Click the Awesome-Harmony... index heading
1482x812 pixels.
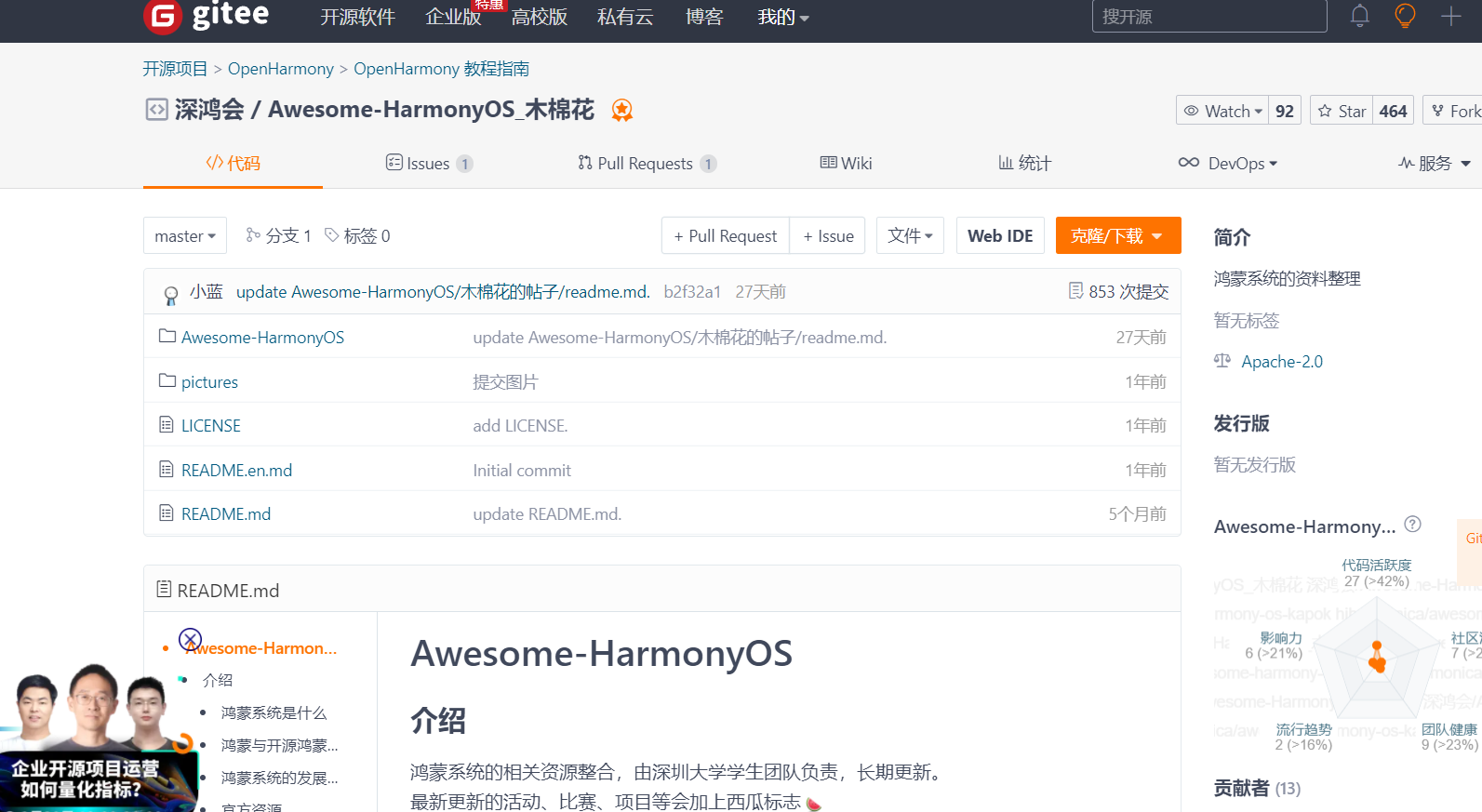pyautogui.click(x=1304, y=526)
